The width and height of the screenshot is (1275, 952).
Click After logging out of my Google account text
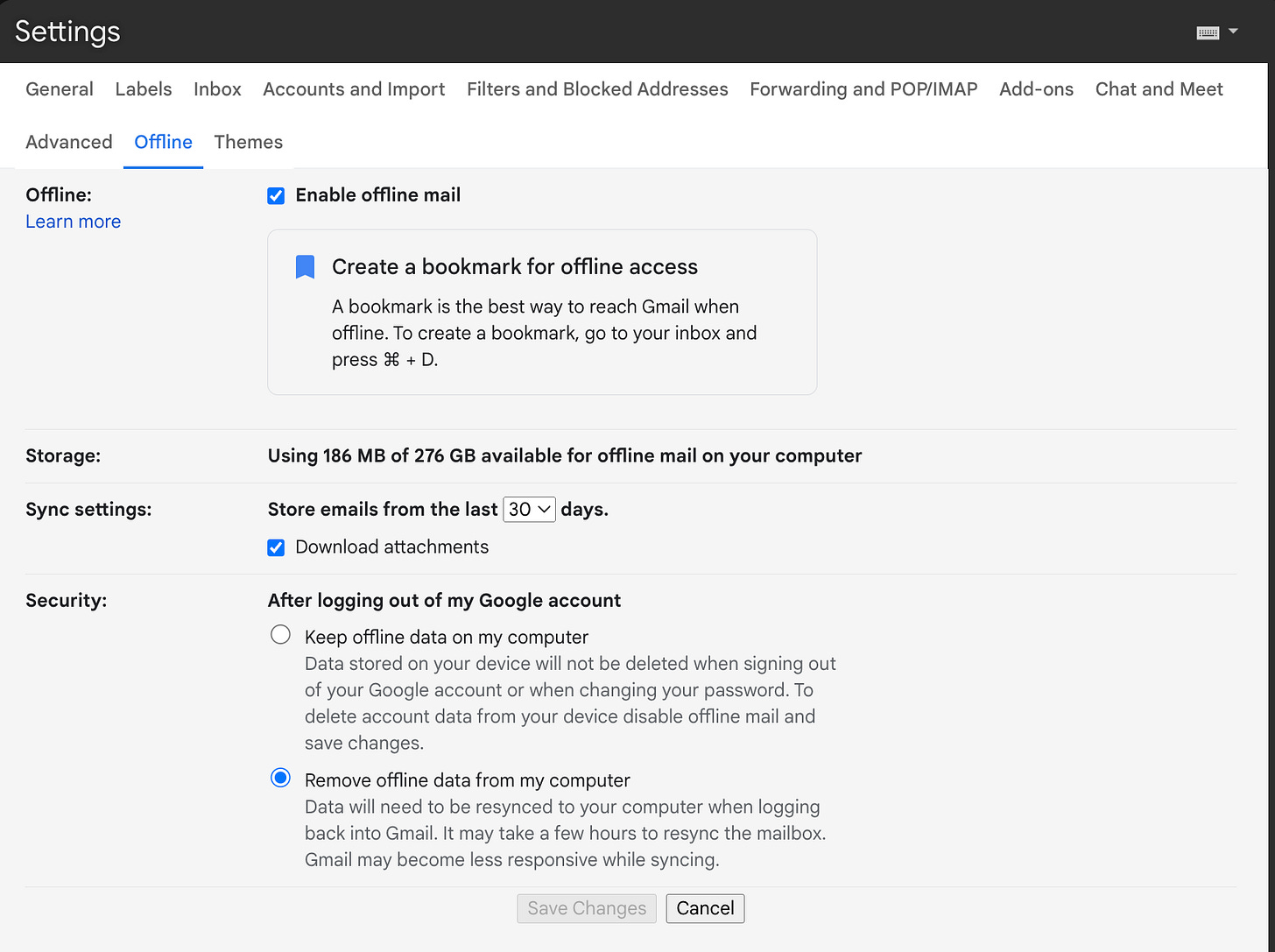(x=444, y=601)
